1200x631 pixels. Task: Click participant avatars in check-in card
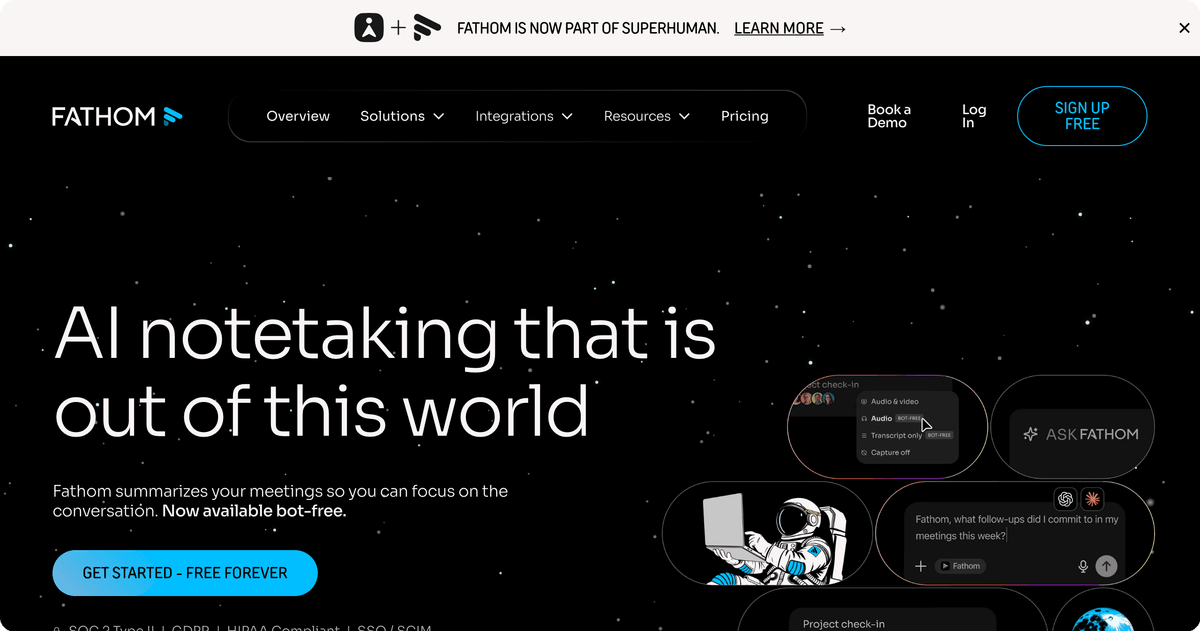pos(815,398)
